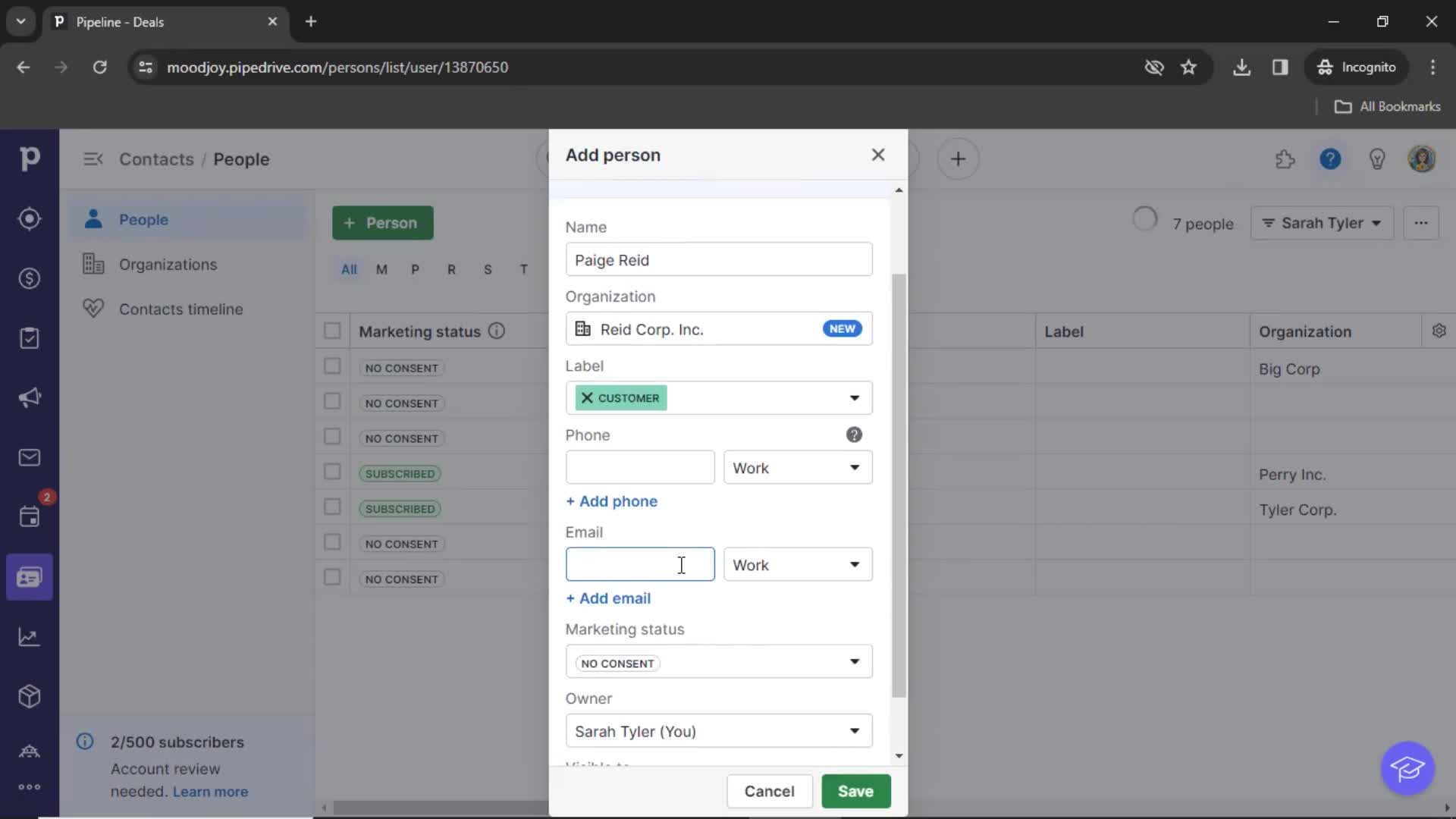Viewport: 1456px width, 819px height.
Task: Switch to the People contacts tab
Action: pyautogui.click(x=143, y=219)
